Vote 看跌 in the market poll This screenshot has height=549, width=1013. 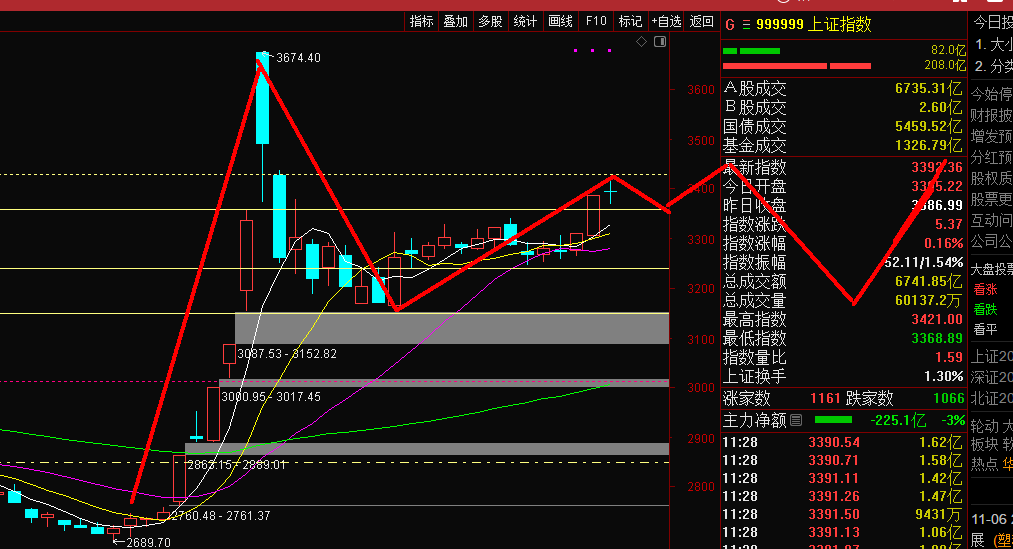point(985,309)
